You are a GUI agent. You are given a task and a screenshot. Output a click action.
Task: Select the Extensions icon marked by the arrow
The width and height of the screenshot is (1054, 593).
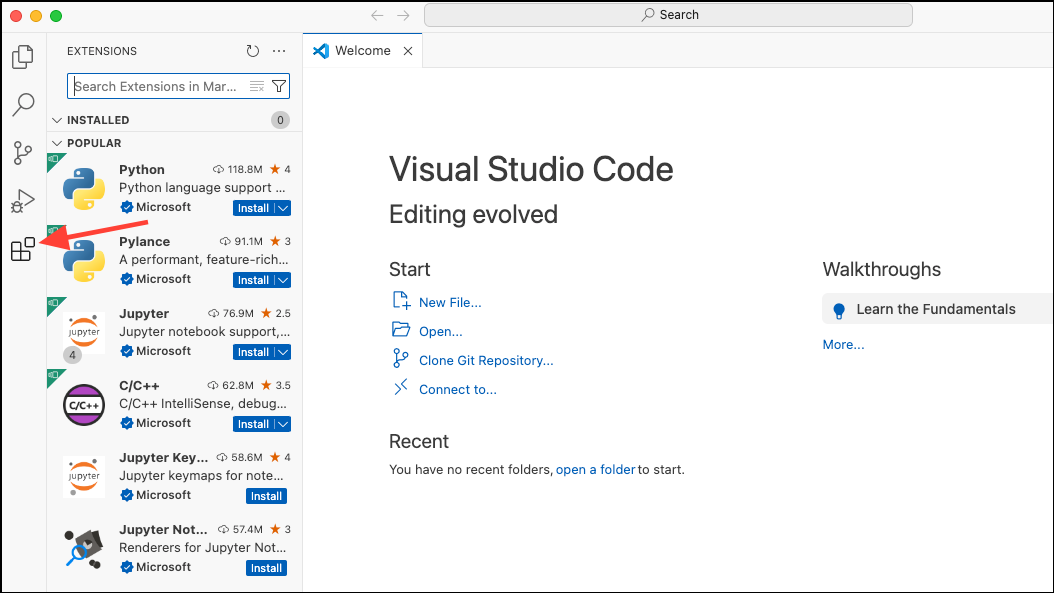click(x=22, y=249)
